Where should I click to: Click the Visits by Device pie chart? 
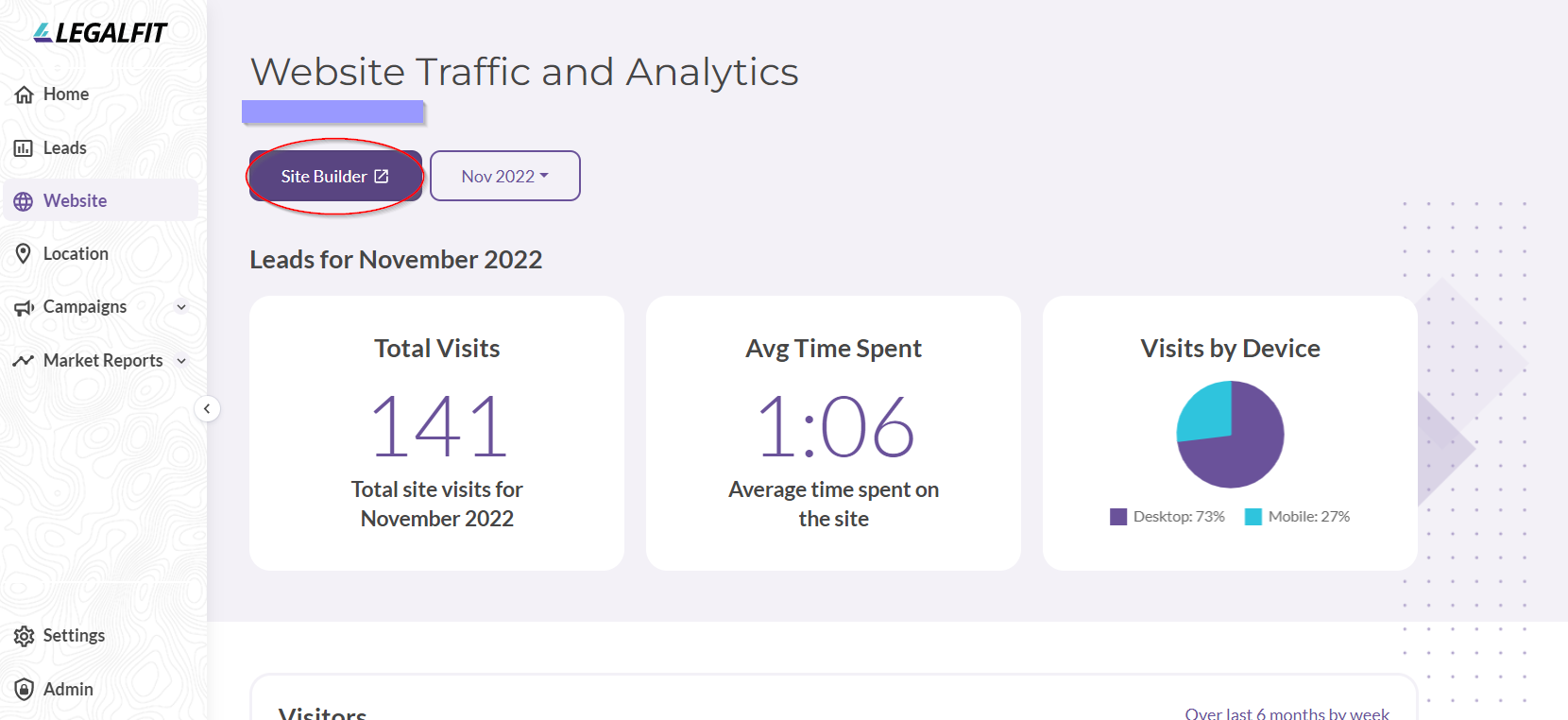1230,435
